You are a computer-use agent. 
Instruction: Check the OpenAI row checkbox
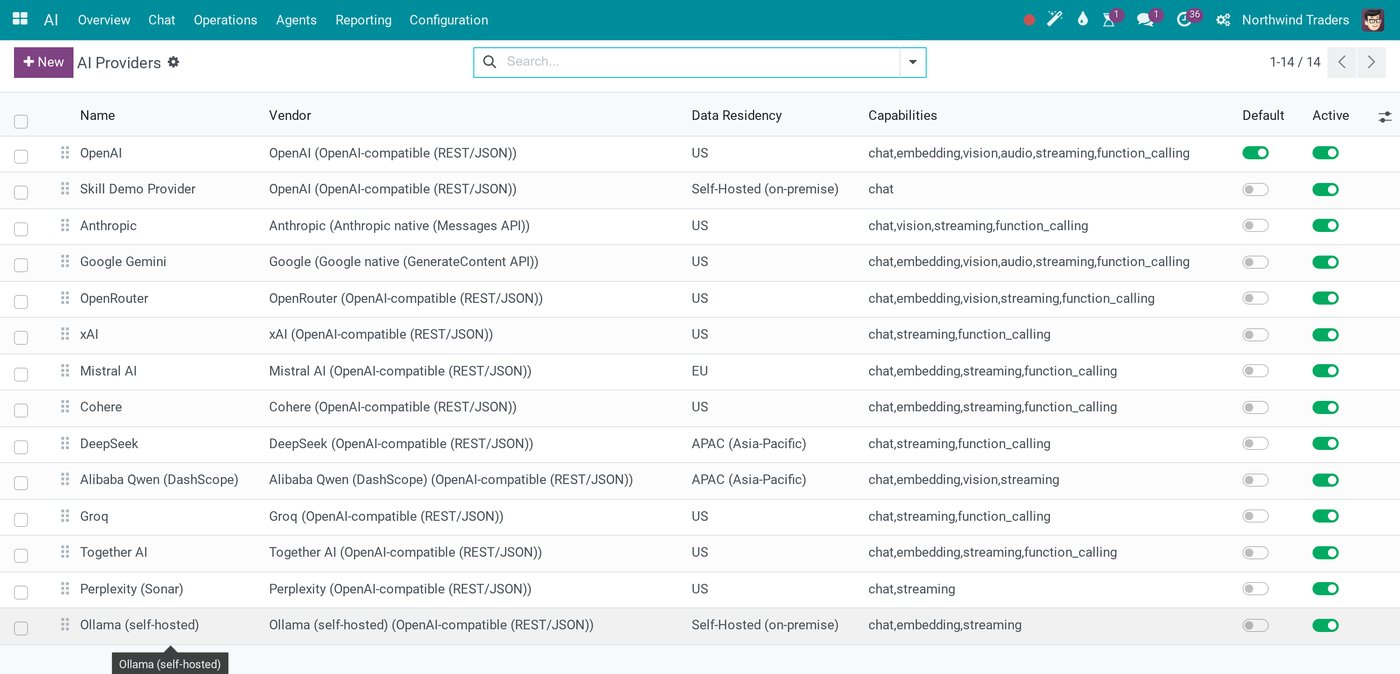pyautogui.click(x=21, y=156)
